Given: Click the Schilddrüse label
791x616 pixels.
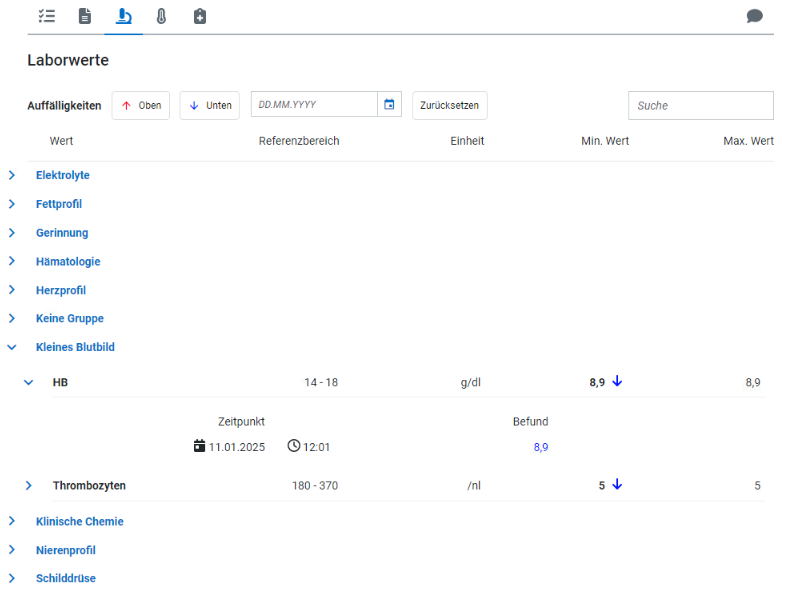Looking at the screenshot, I should pos(66,578).
